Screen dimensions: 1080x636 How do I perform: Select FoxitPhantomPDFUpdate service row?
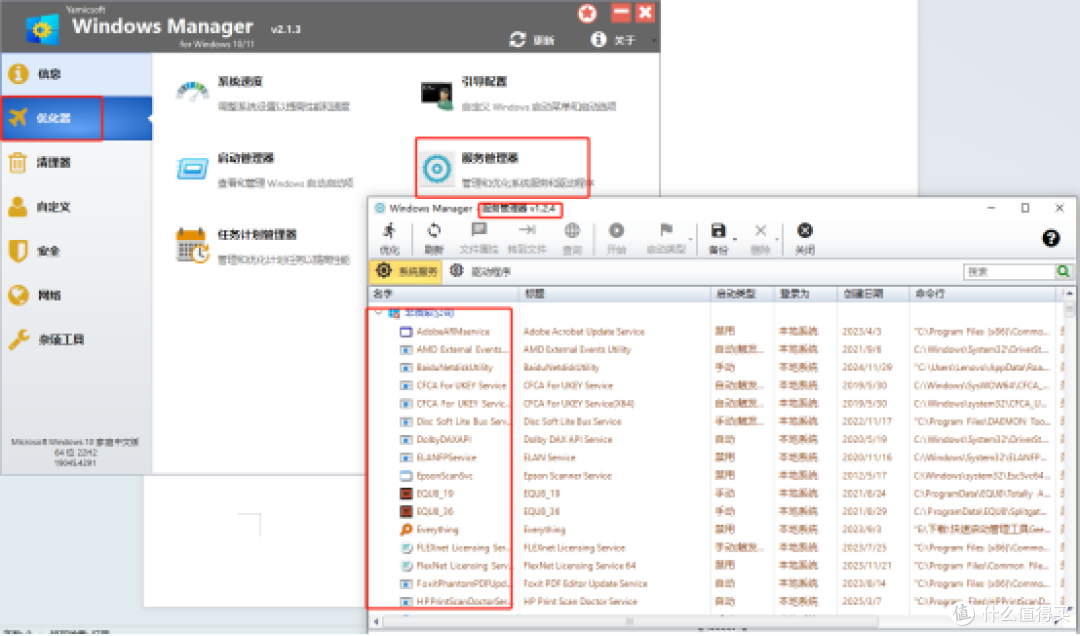pyautogui.click(x=716, y=584)
